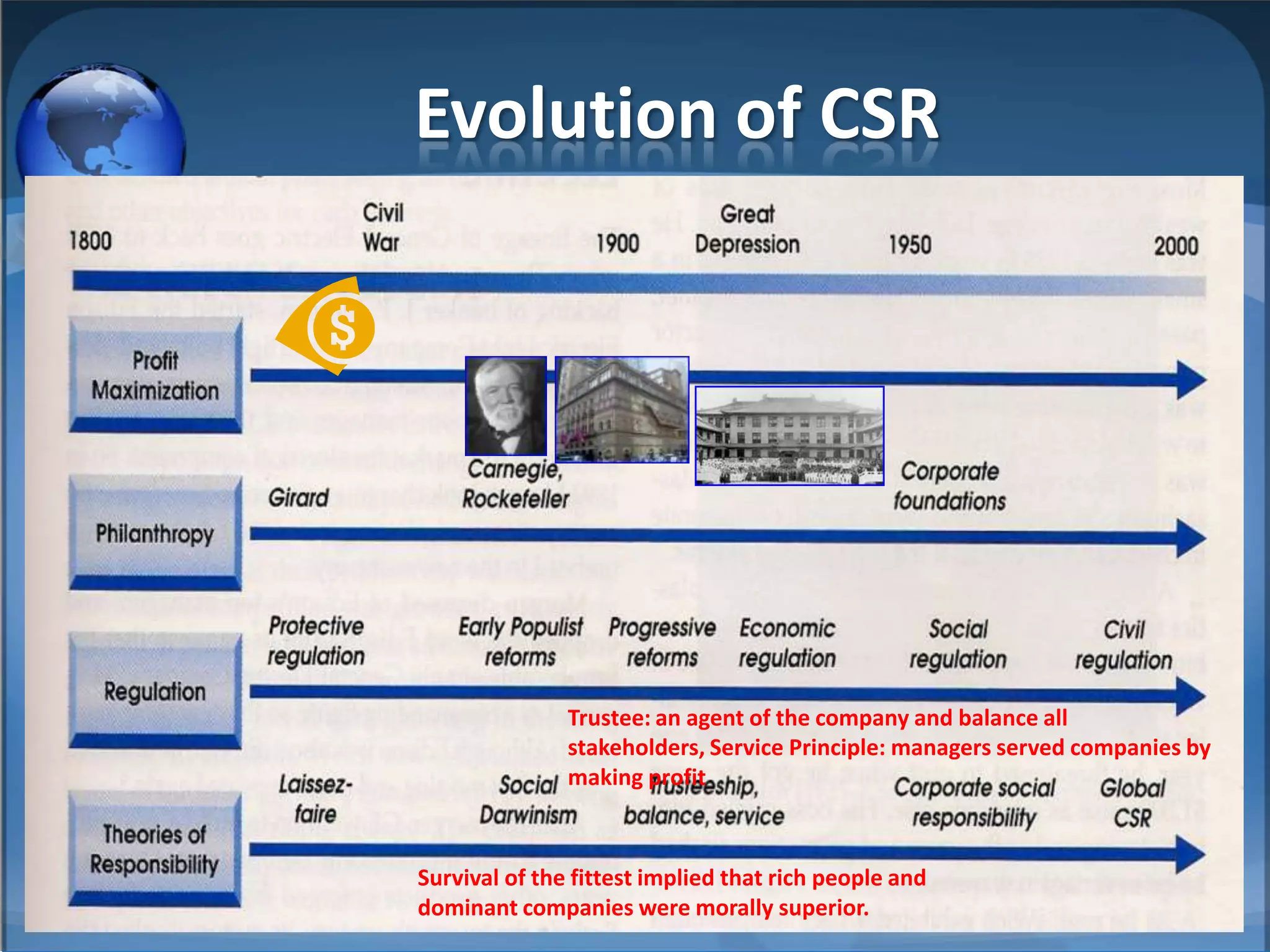Click the globe image in the corner
Image resolution: width=1270 pixels, height=952 pixels.
pos(100,120)
